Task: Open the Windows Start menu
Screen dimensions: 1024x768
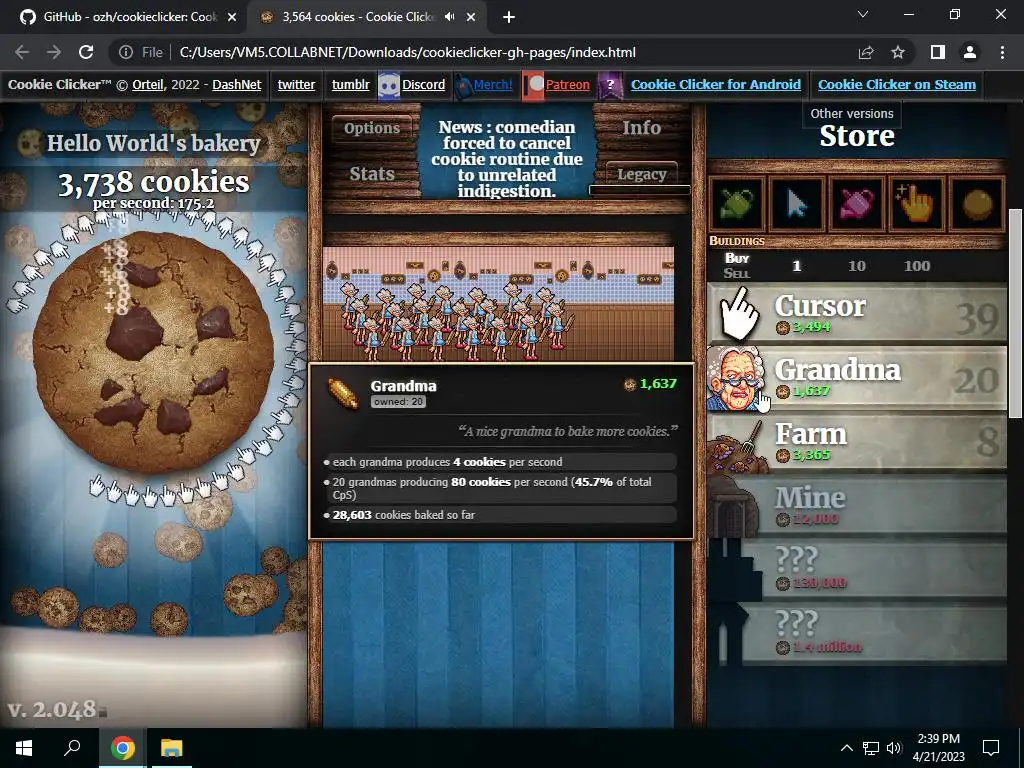Action: (24, 748)
